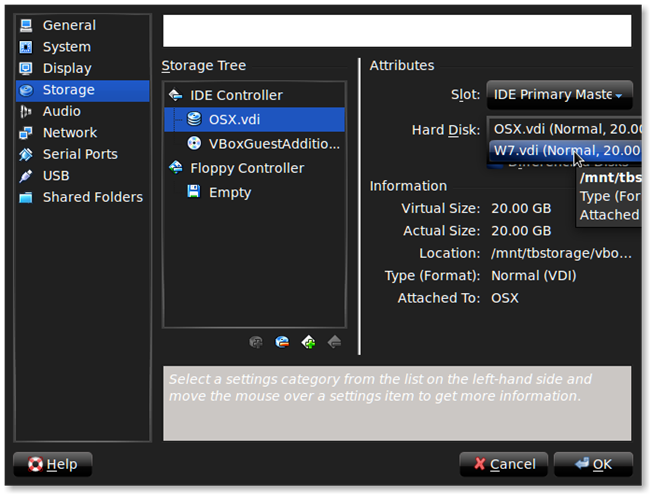
Task: Click the System chip icon
Action: pyautogui.click(x=26, y=47)
